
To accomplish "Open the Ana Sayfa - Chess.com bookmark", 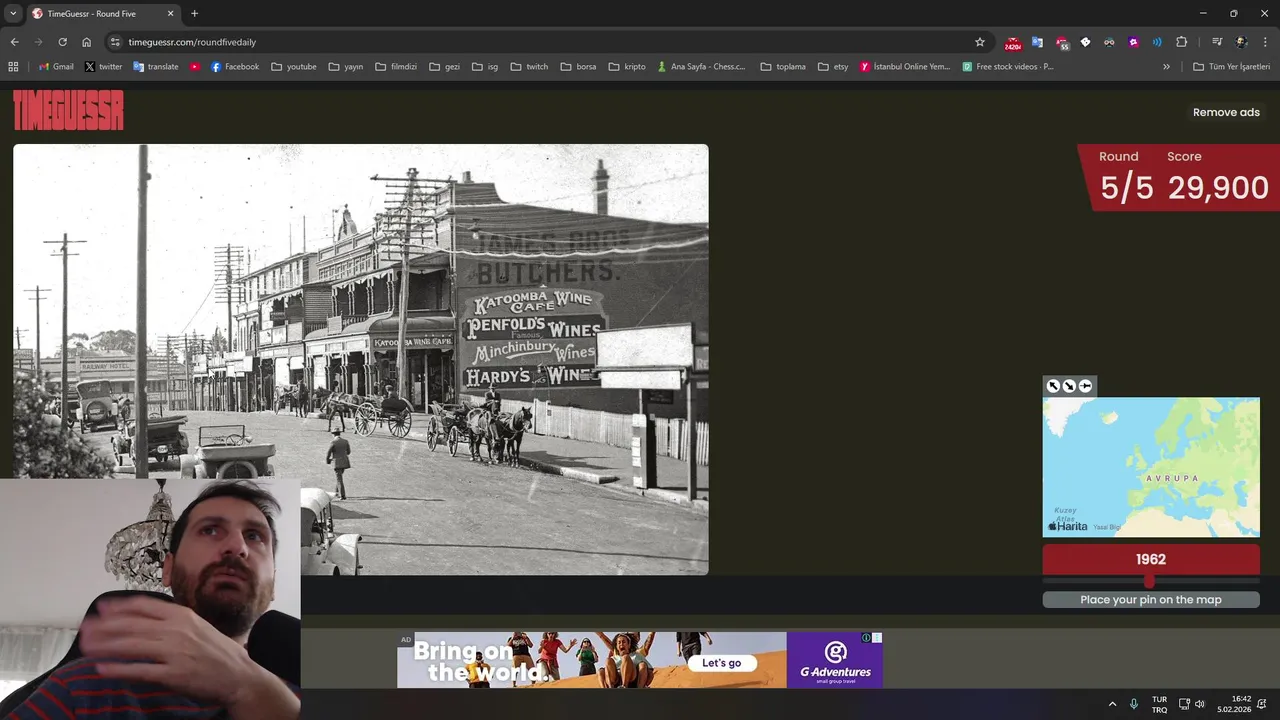I will point(701,67).
